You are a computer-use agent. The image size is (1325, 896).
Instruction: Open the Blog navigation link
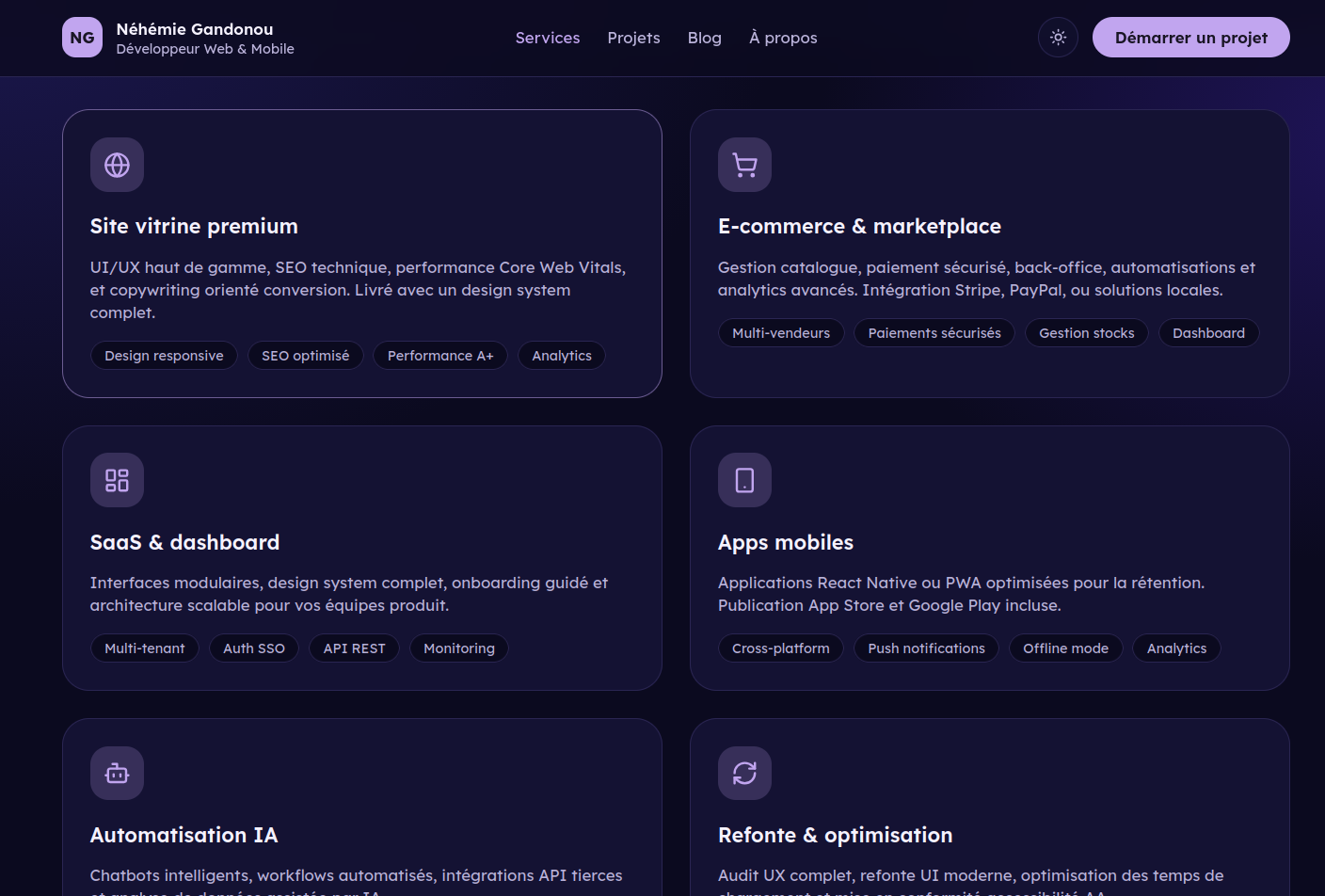(x=704, y=38)
